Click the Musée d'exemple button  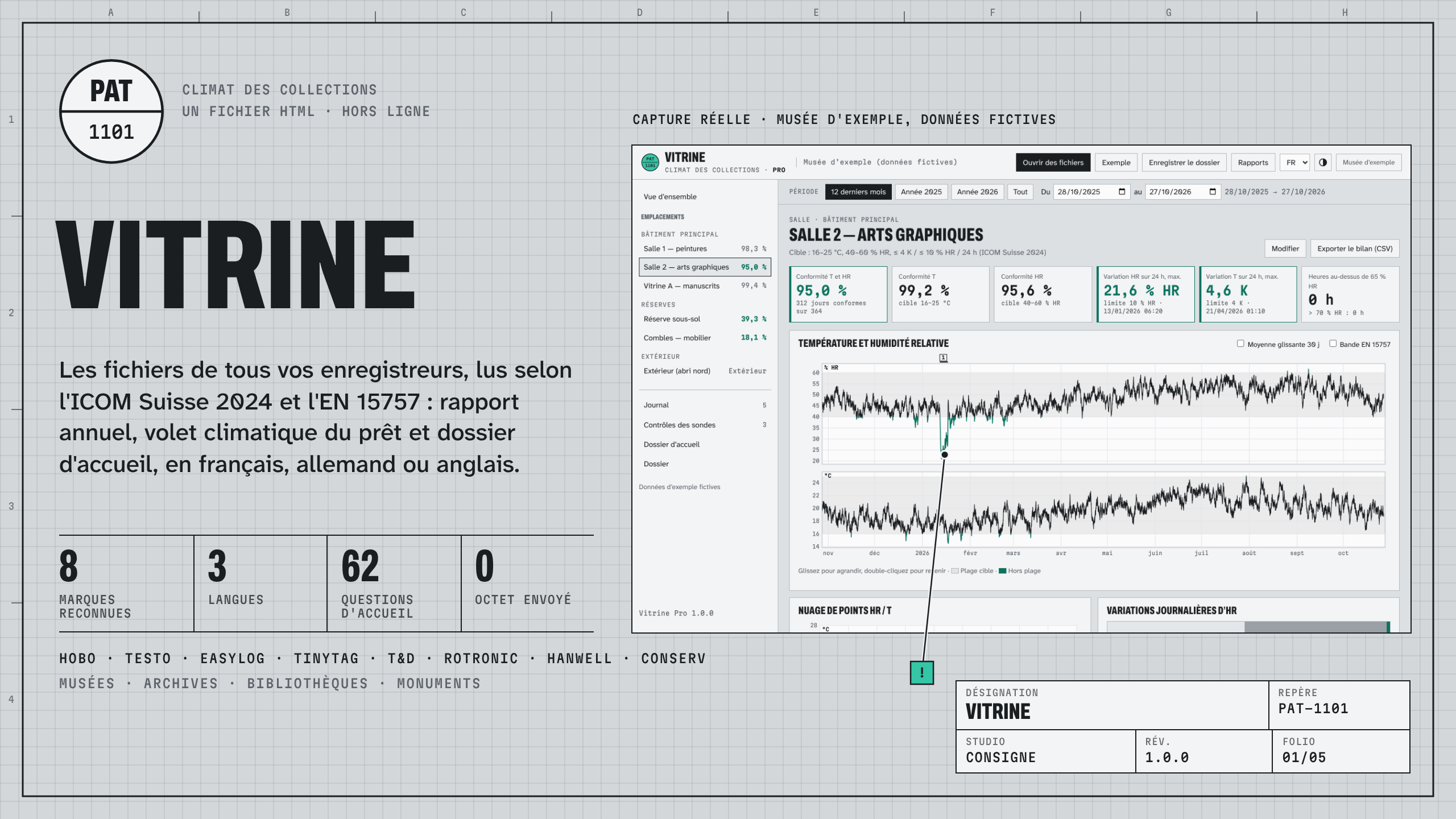pyautogui.click(x=1368, y=163)
